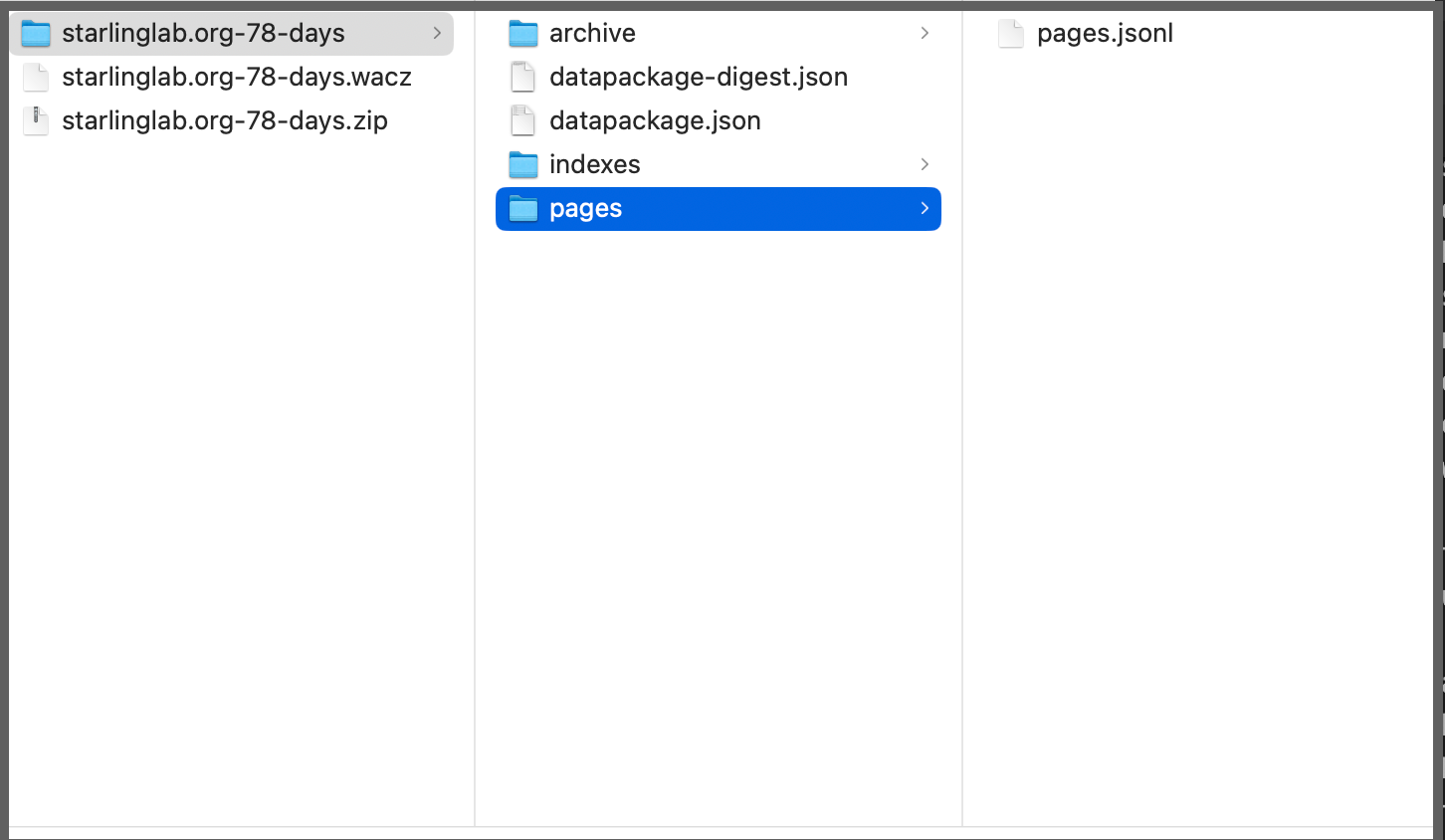The image size is (1445, 840).
Task: Click the white folder icon inside the highlighted pages row
Action: 522,209
